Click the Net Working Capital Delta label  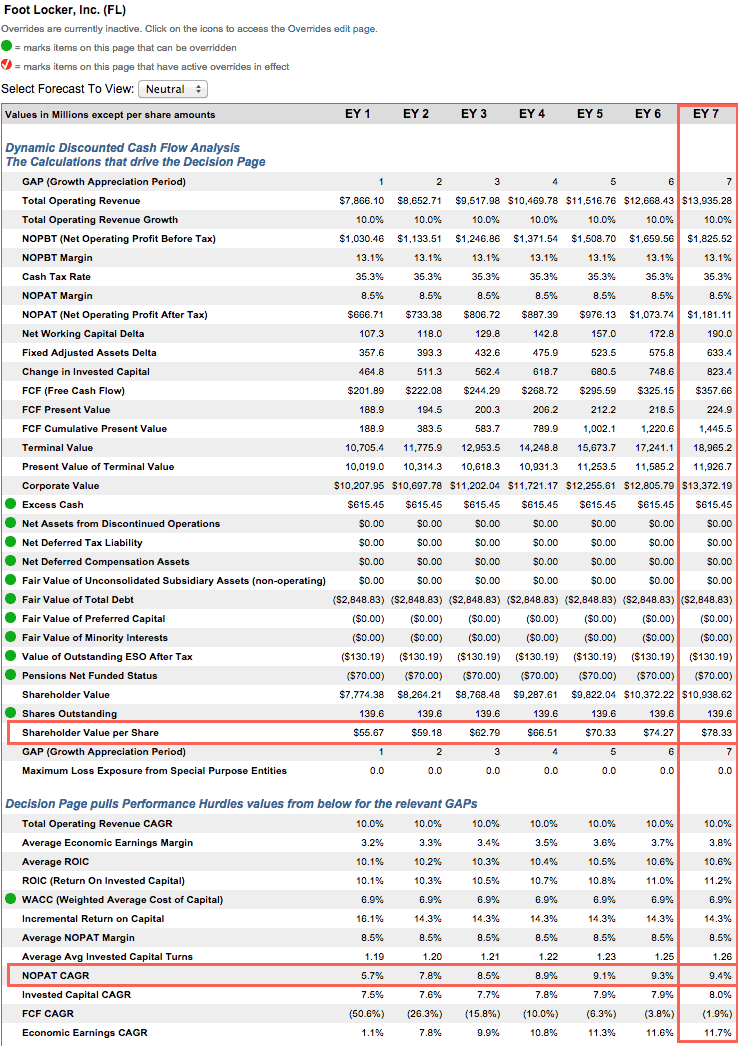83,334
